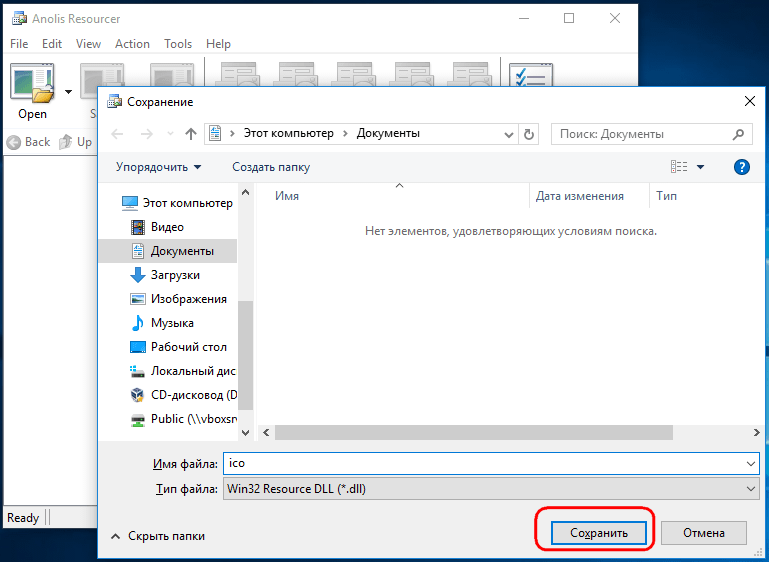Click Этот компьютер breadcrumb in address bar
The width and height of the screenshot is (769, 562).
289,133
